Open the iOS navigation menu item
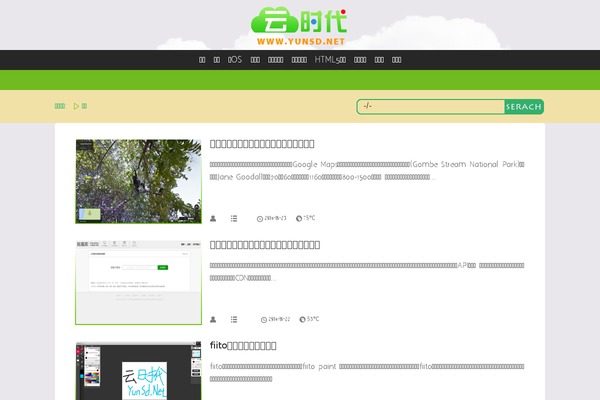Image resolution: width=600 pixels, height=400 pixels. [x=235, y=60]
